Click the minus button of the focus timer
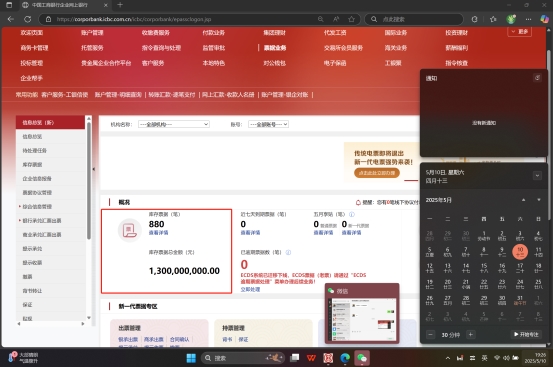 coord(430,335)
